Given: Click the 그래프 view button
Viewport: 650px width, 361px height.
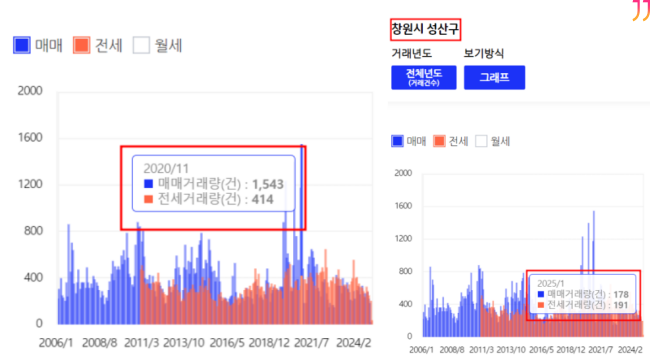Looking at the screenshot, I should pyautogui.click(x=494, y=78).
